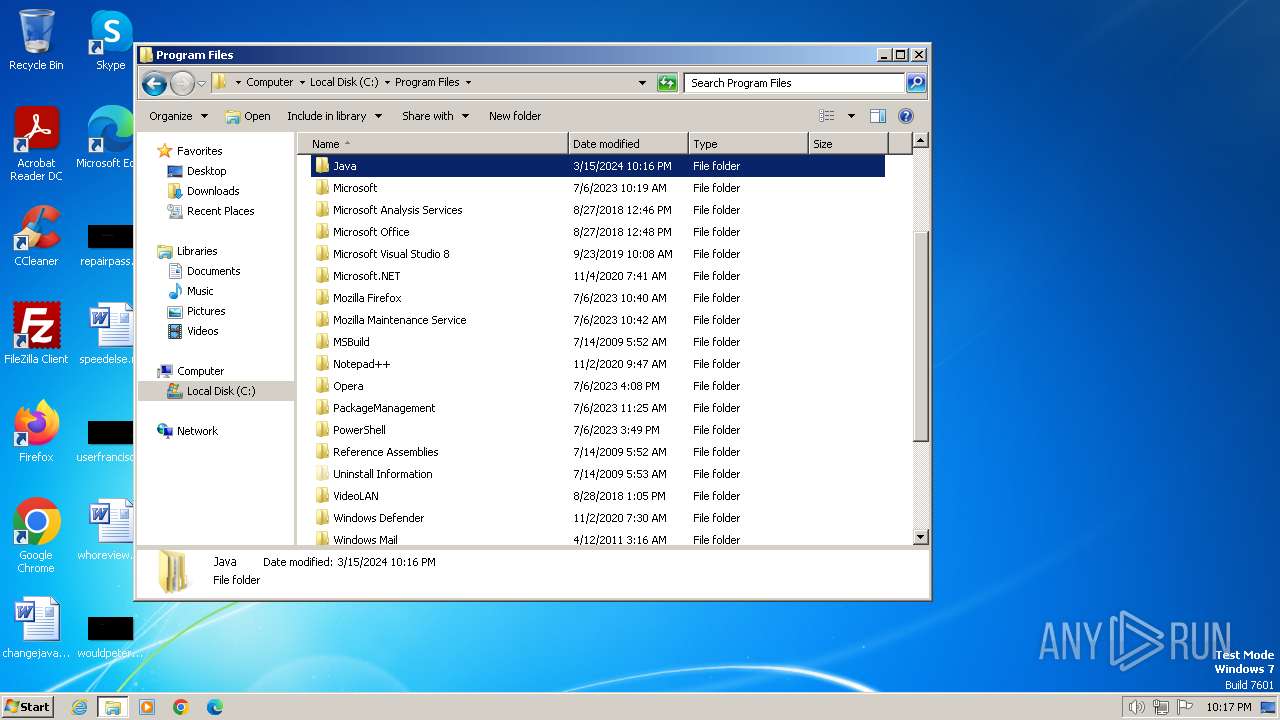
Task: Select the VideoLAN folder
Action: point(355,496)
